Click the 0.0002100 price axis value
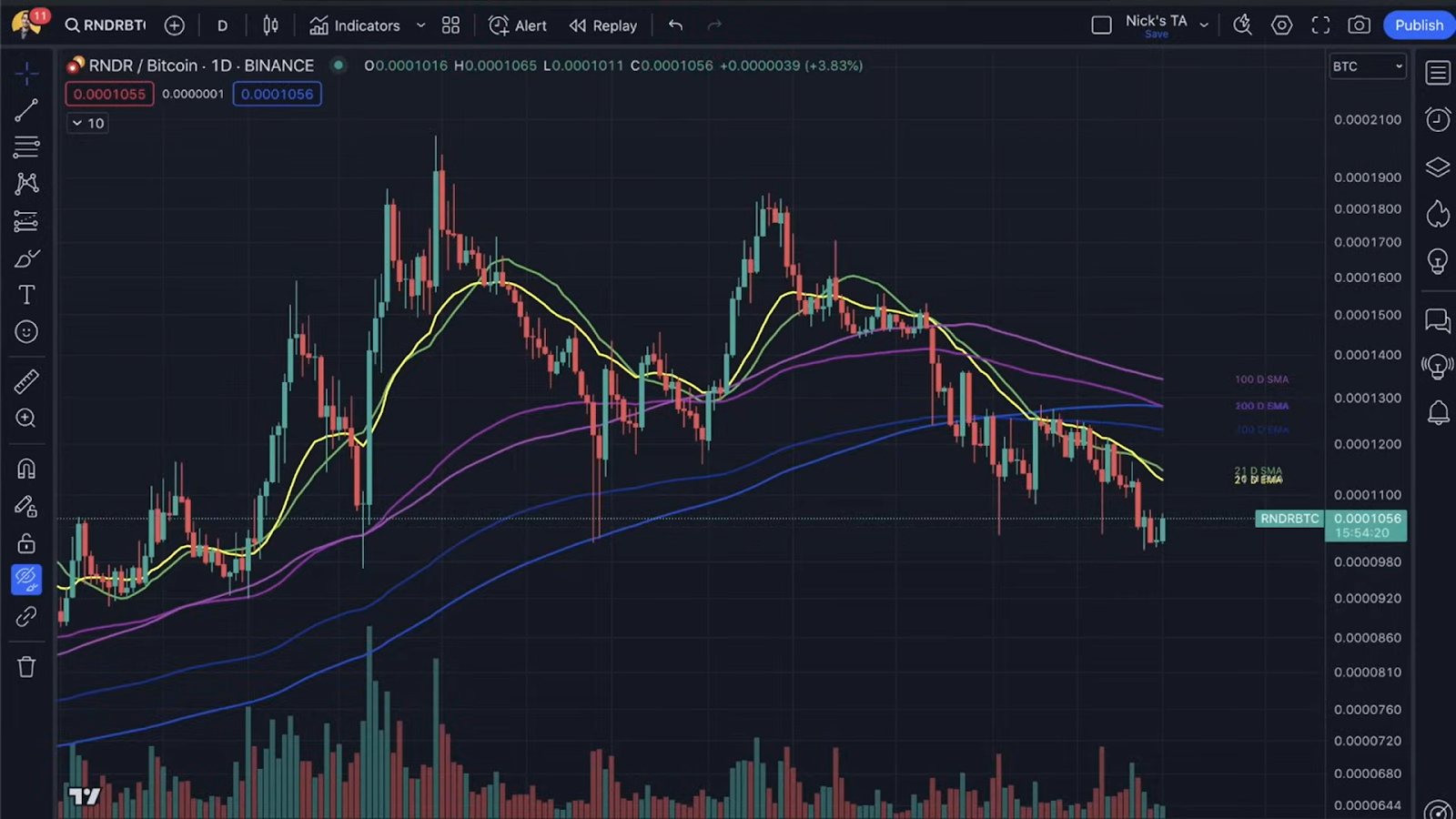 [x=1368, y=119]
